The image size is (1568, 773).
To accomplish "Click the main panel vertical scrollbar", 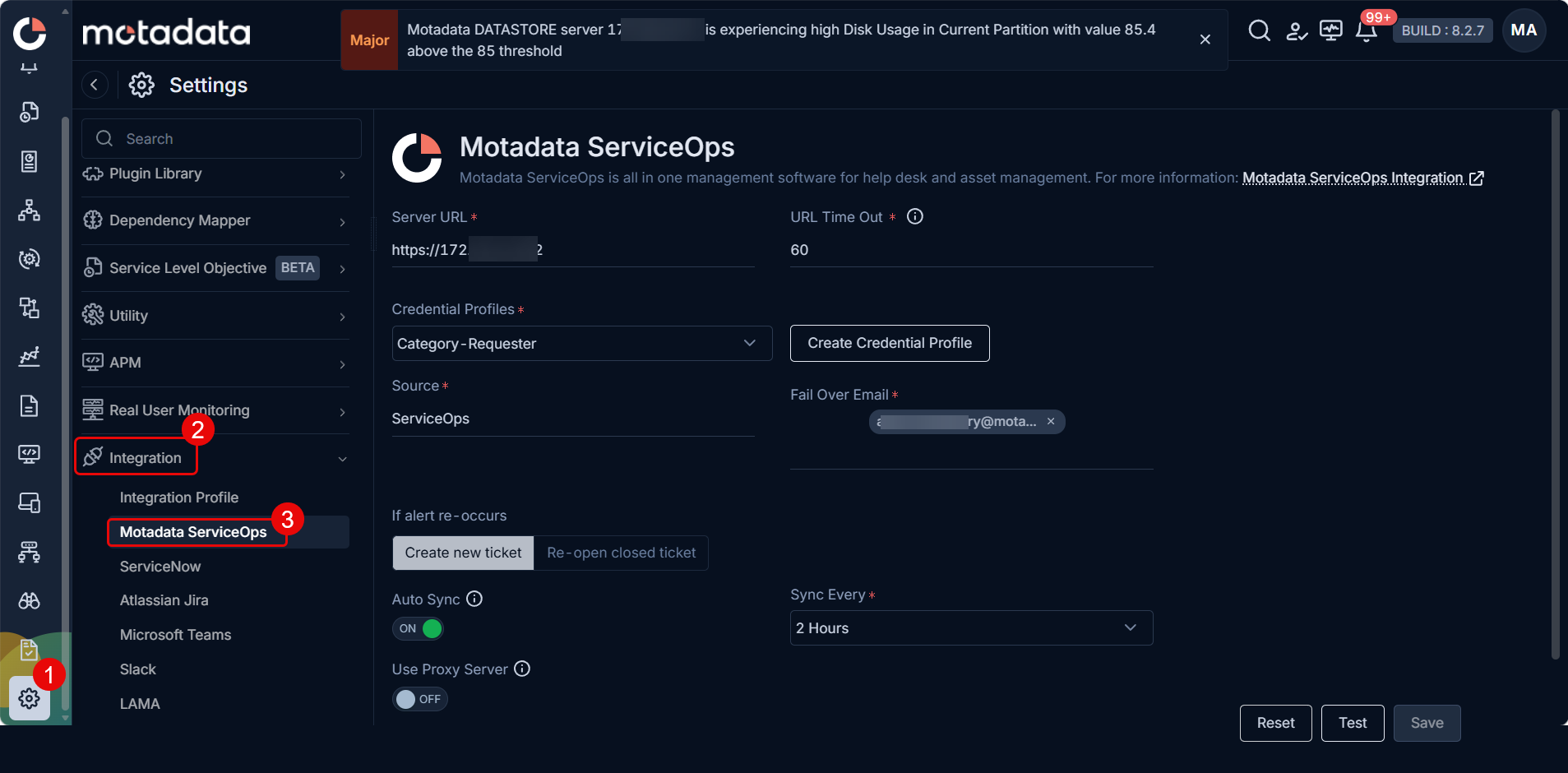I will tap(1555, 385).
